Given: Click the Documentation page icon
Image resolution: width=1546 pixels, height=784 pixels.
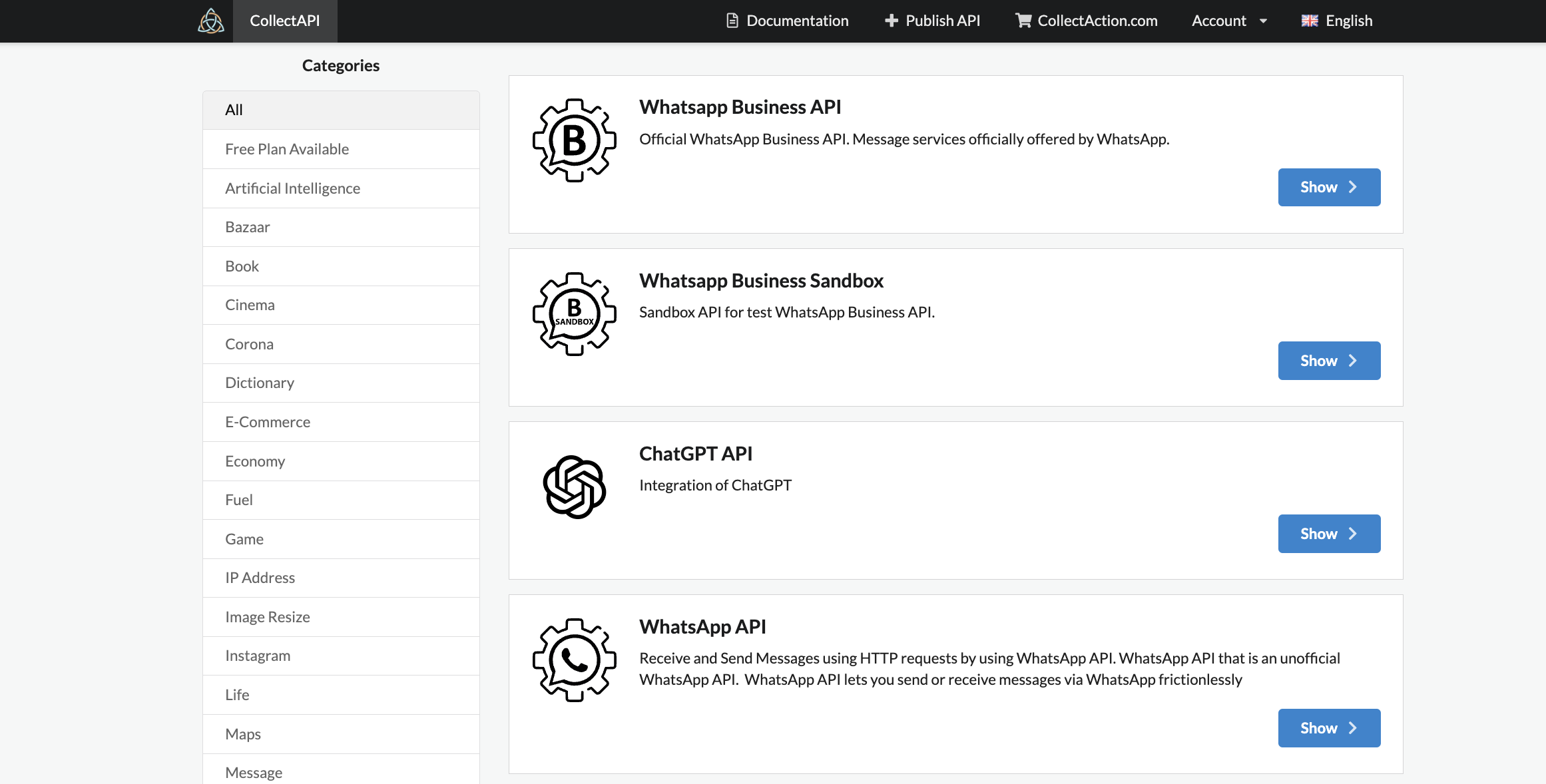Looking at the screenshot, I should [732, 21].
